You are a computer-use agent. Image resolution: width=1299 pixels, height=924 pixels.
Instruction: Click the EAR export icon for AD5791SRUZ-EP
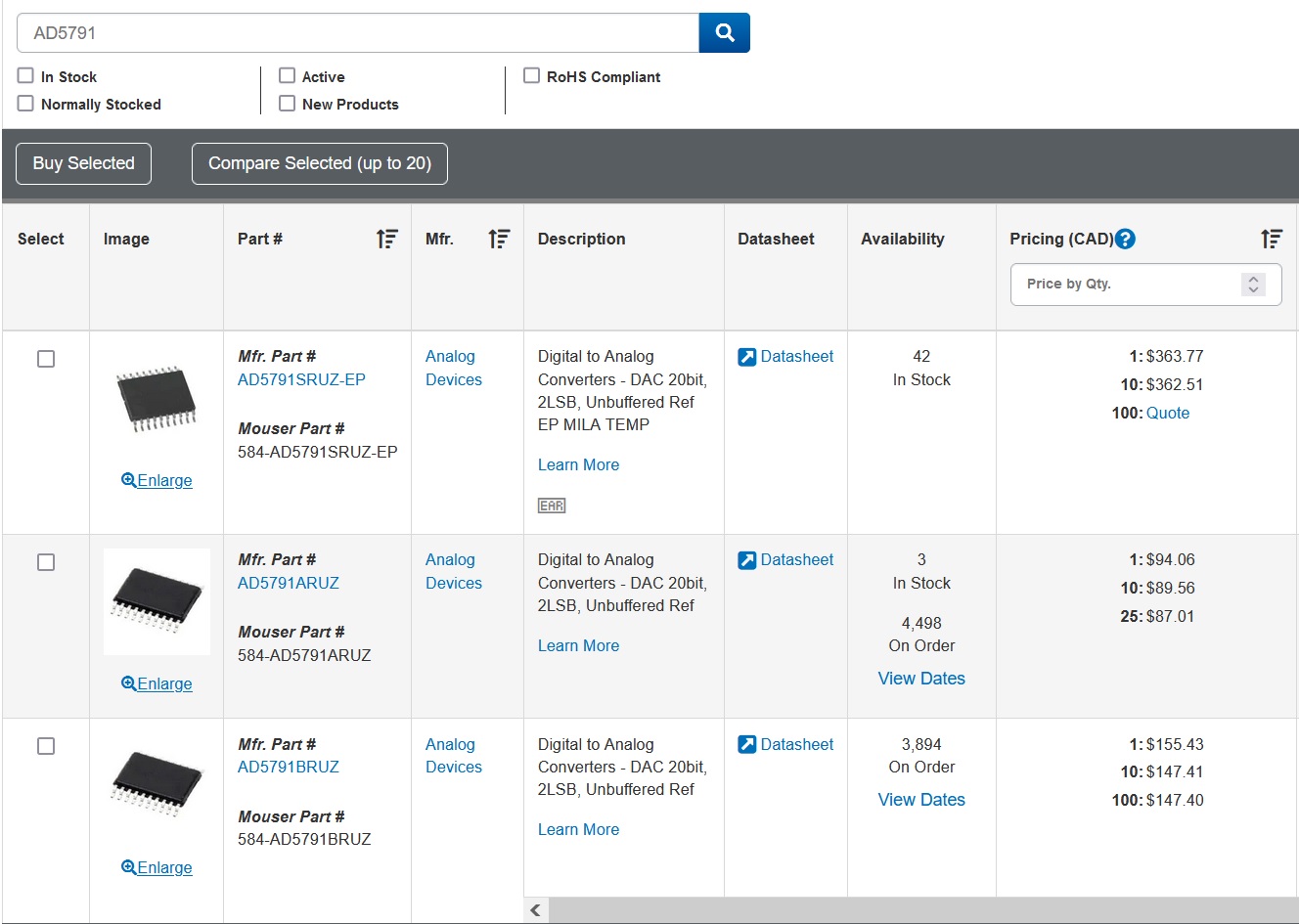point(552,506)
